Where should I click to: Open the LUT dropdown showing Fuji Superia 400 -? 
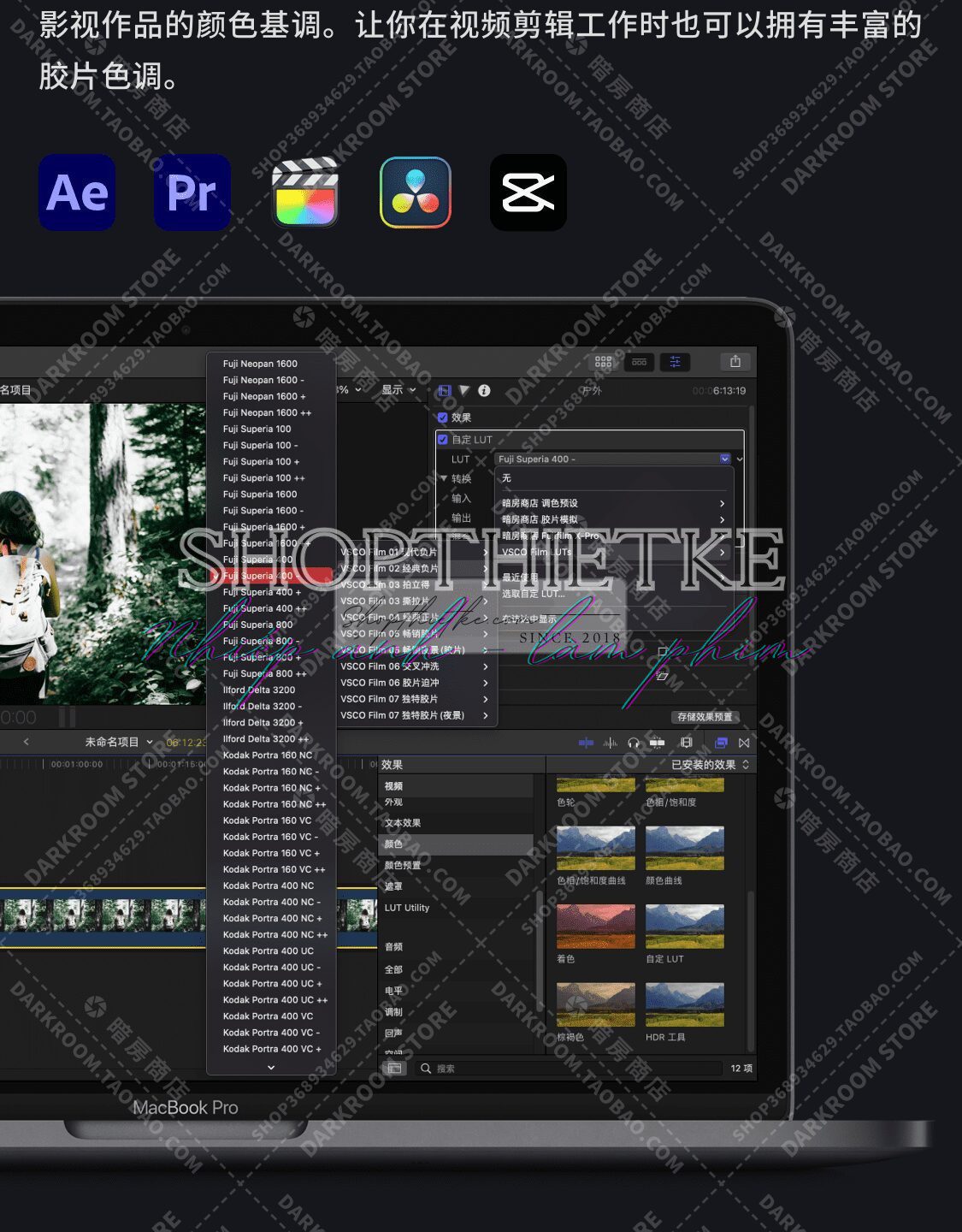click(613, 459)
